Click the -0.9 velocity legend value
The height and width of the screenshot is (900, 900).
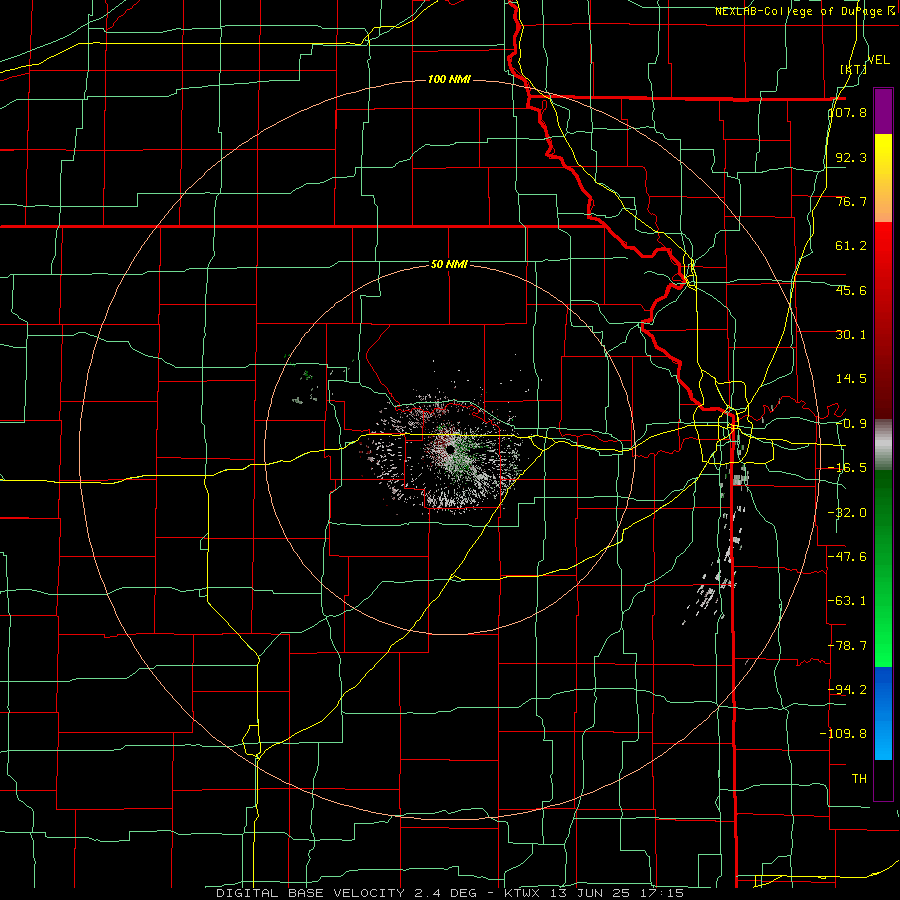pyautogui.click(x=851, y=424)
